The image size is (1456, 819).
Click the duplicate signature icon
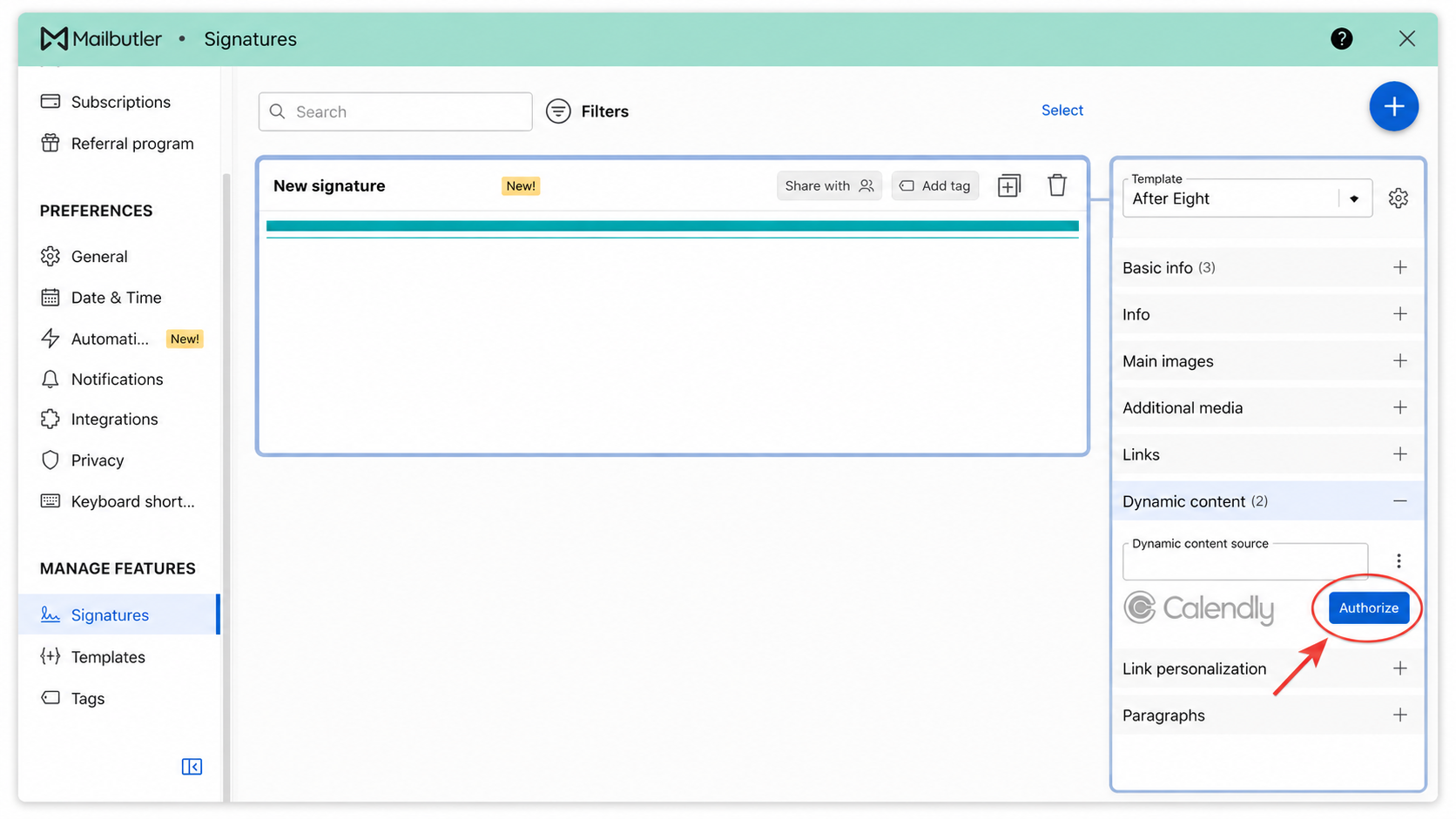click(1008, 185)
